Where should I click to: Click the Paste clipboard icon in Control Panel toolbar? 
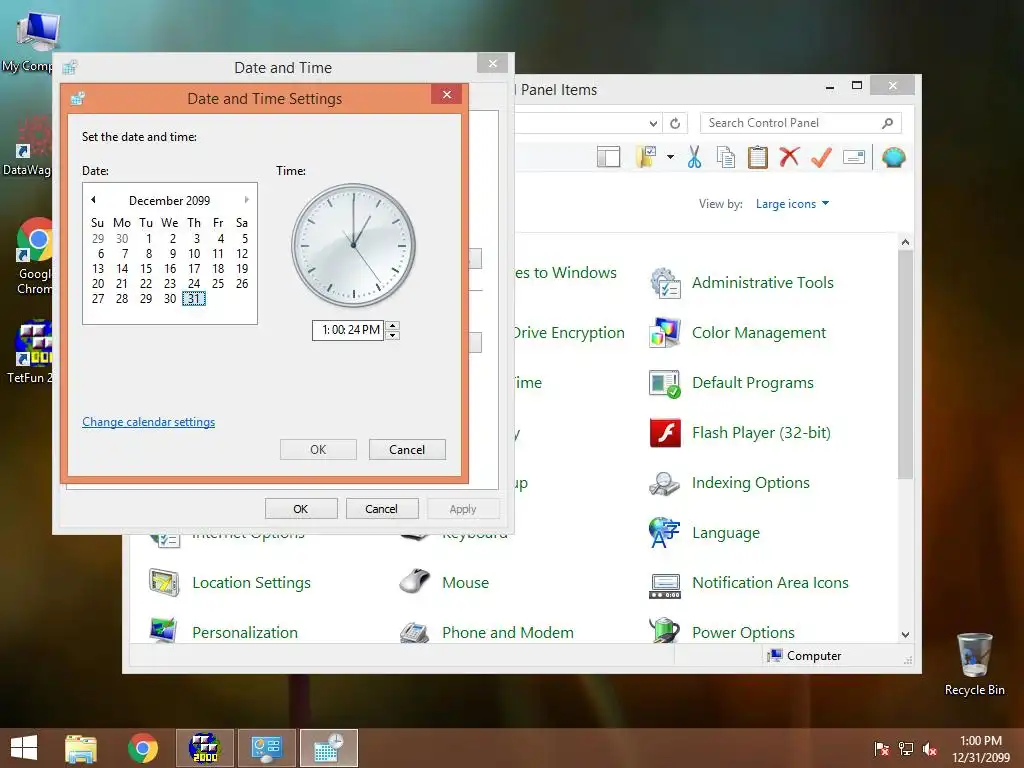pyautogui.click(x=758, y=157)
